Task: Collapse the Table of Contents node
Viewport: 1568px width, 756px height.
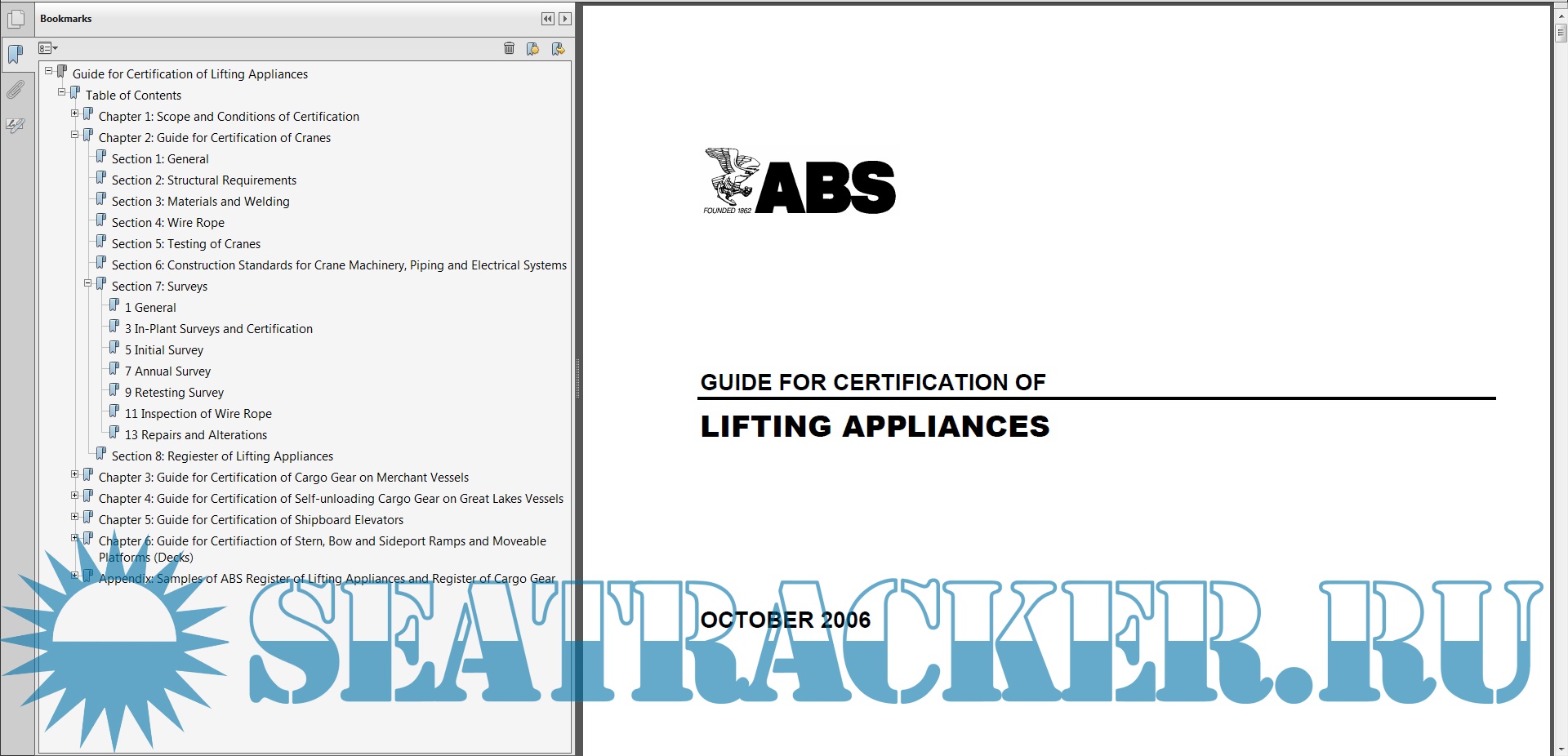Action: click(x=62, y=92)
